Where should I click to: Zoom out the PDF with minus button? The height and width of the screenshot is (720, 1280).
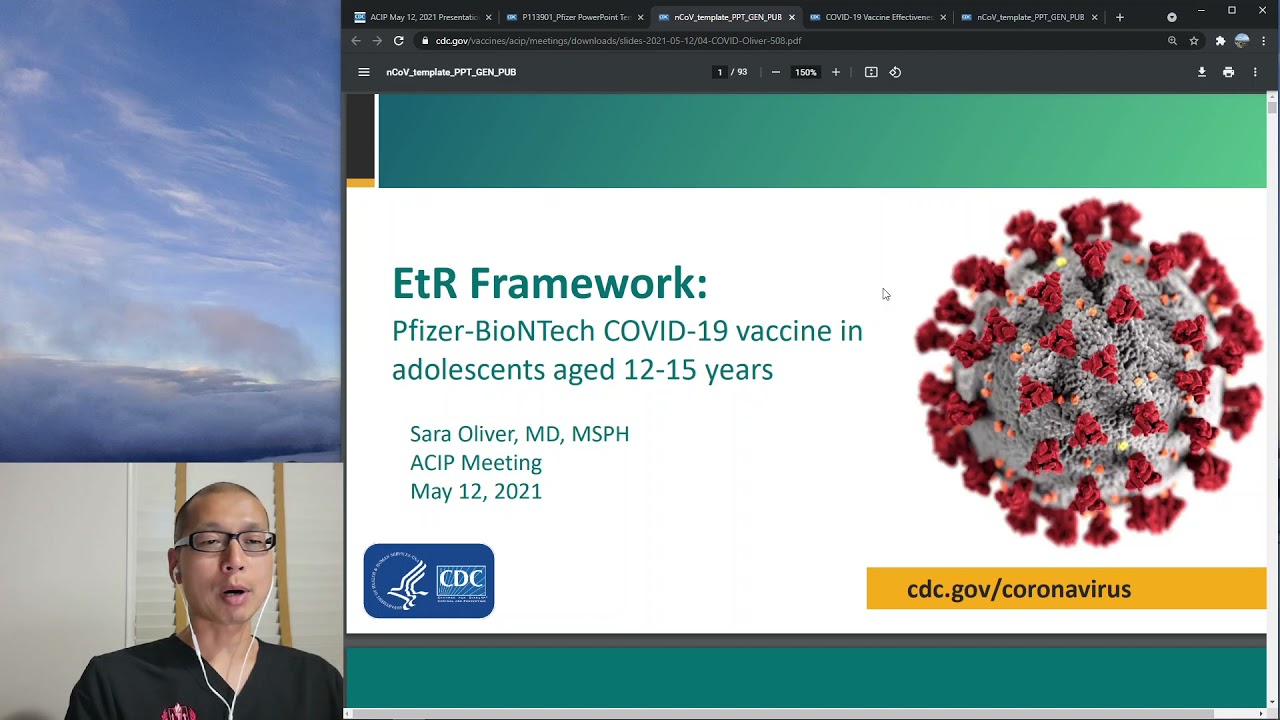coord(775,72)
